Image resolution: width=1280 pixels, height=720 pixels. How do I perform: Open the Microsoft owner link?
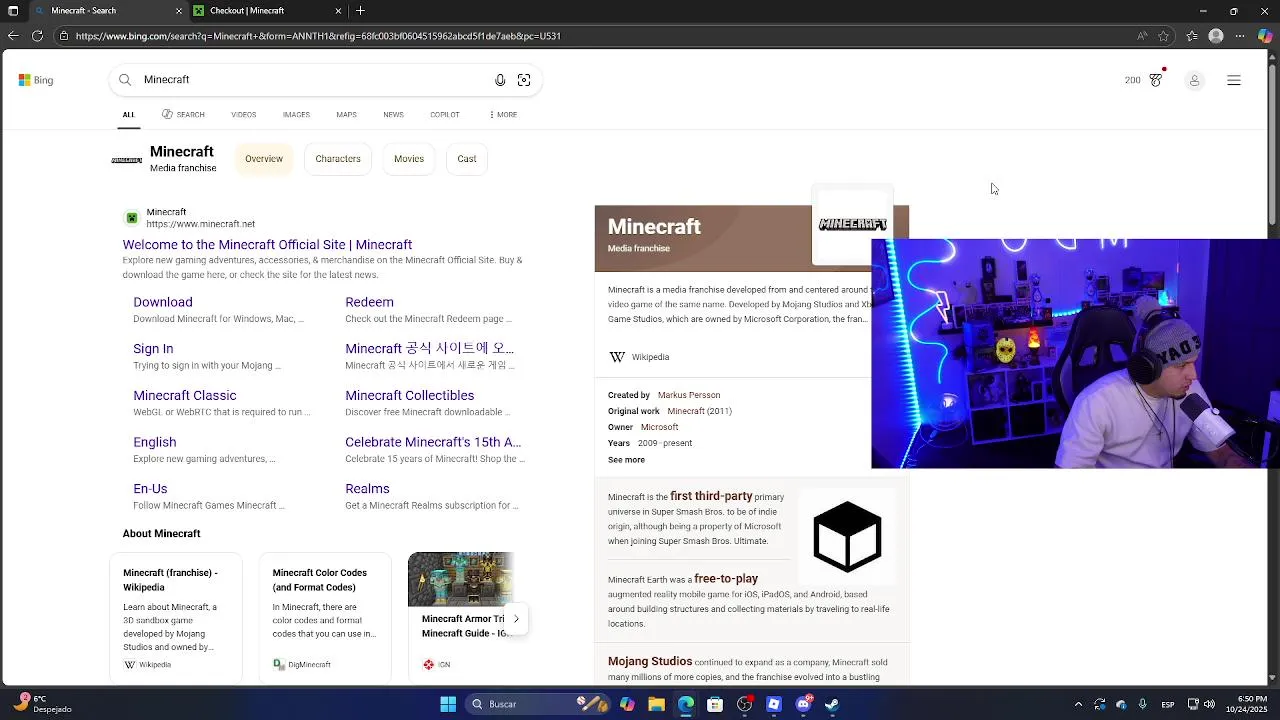click(x=659, y=427)
